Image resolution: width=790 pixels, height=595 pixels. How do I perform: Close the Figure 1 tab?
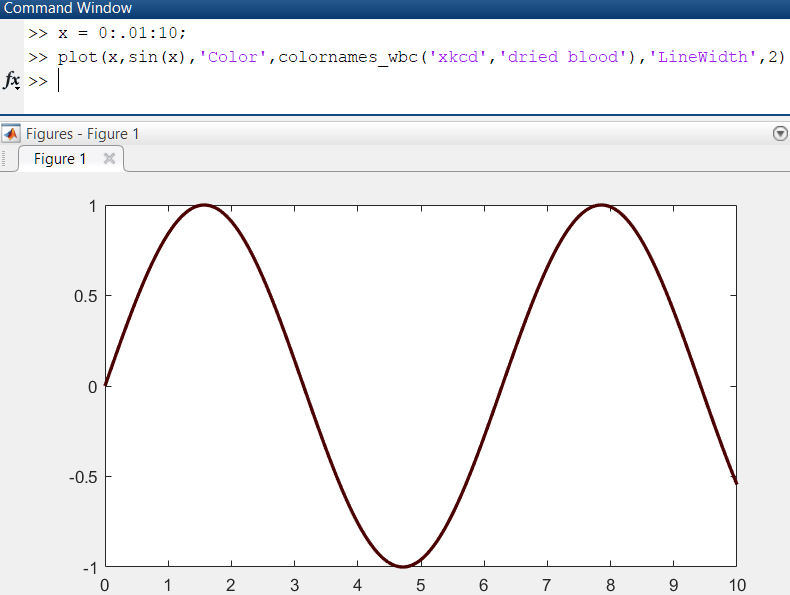click(109, 158)
